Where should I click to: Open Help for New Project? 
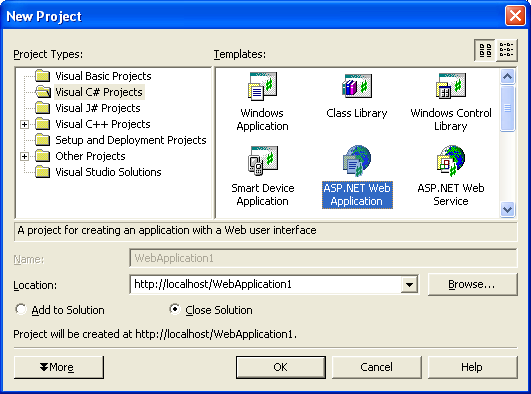coord(472,367)
